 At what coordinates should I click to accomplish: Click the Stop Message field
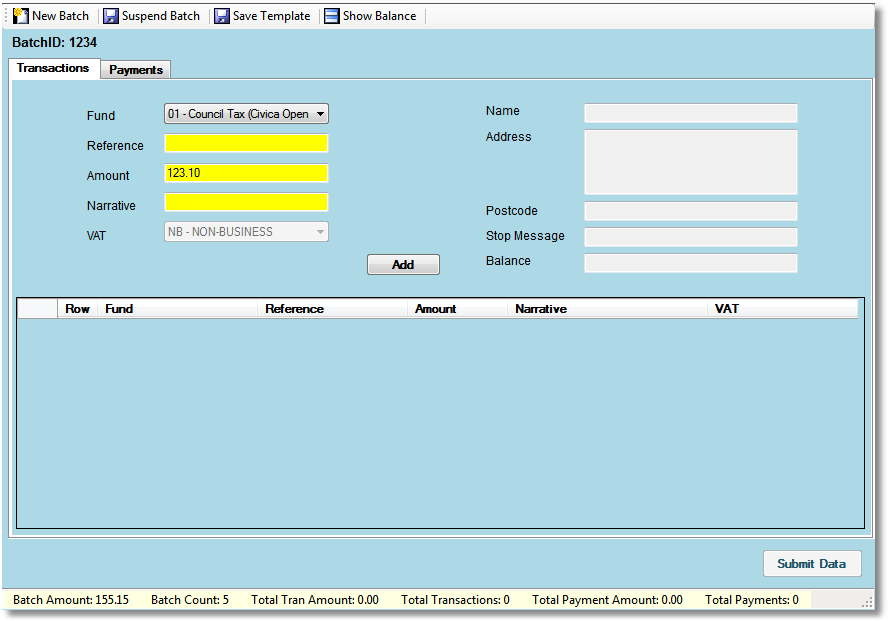coord(690,237)
